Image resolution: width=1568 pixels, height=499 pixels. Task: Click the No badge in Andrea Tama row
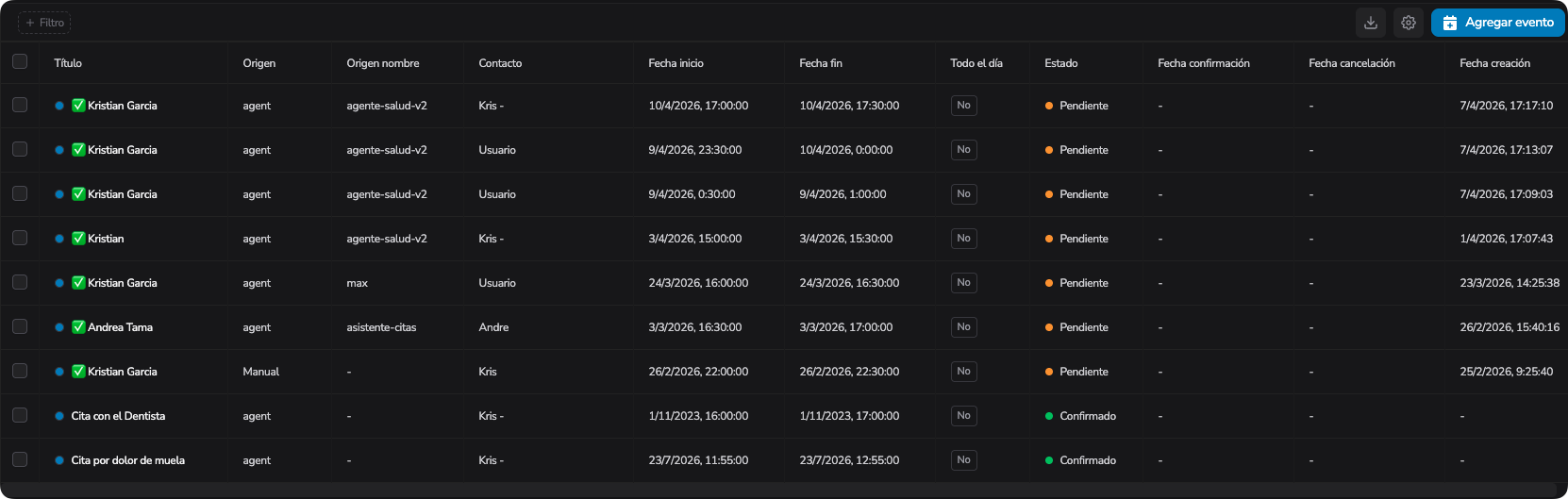[x=963, y=327]
